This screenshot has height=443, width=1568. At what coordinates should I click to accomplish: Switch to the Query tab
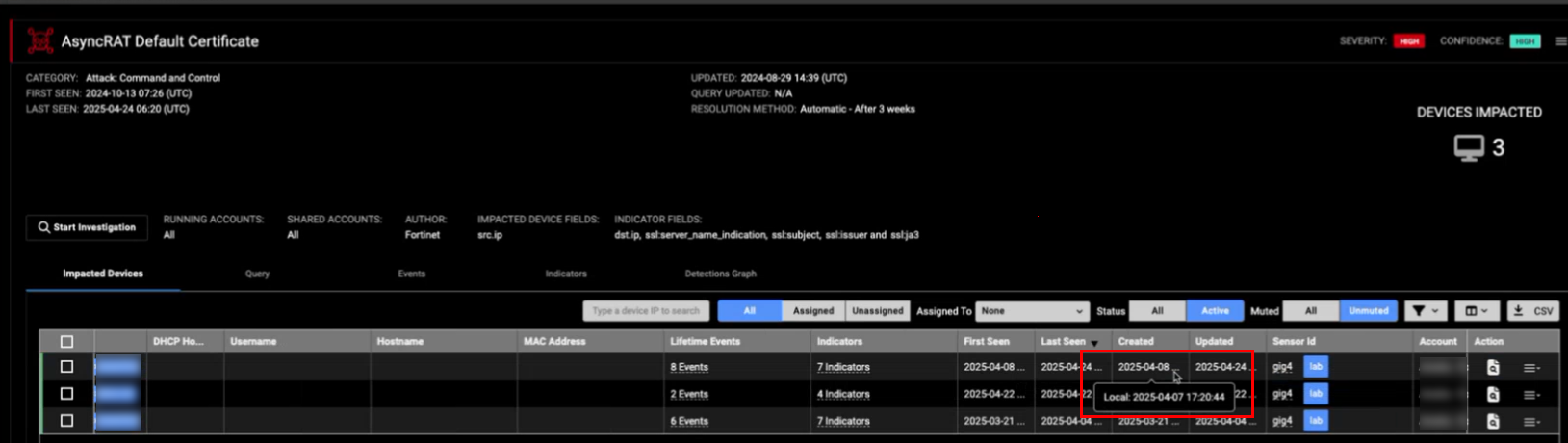click(257, 274)
